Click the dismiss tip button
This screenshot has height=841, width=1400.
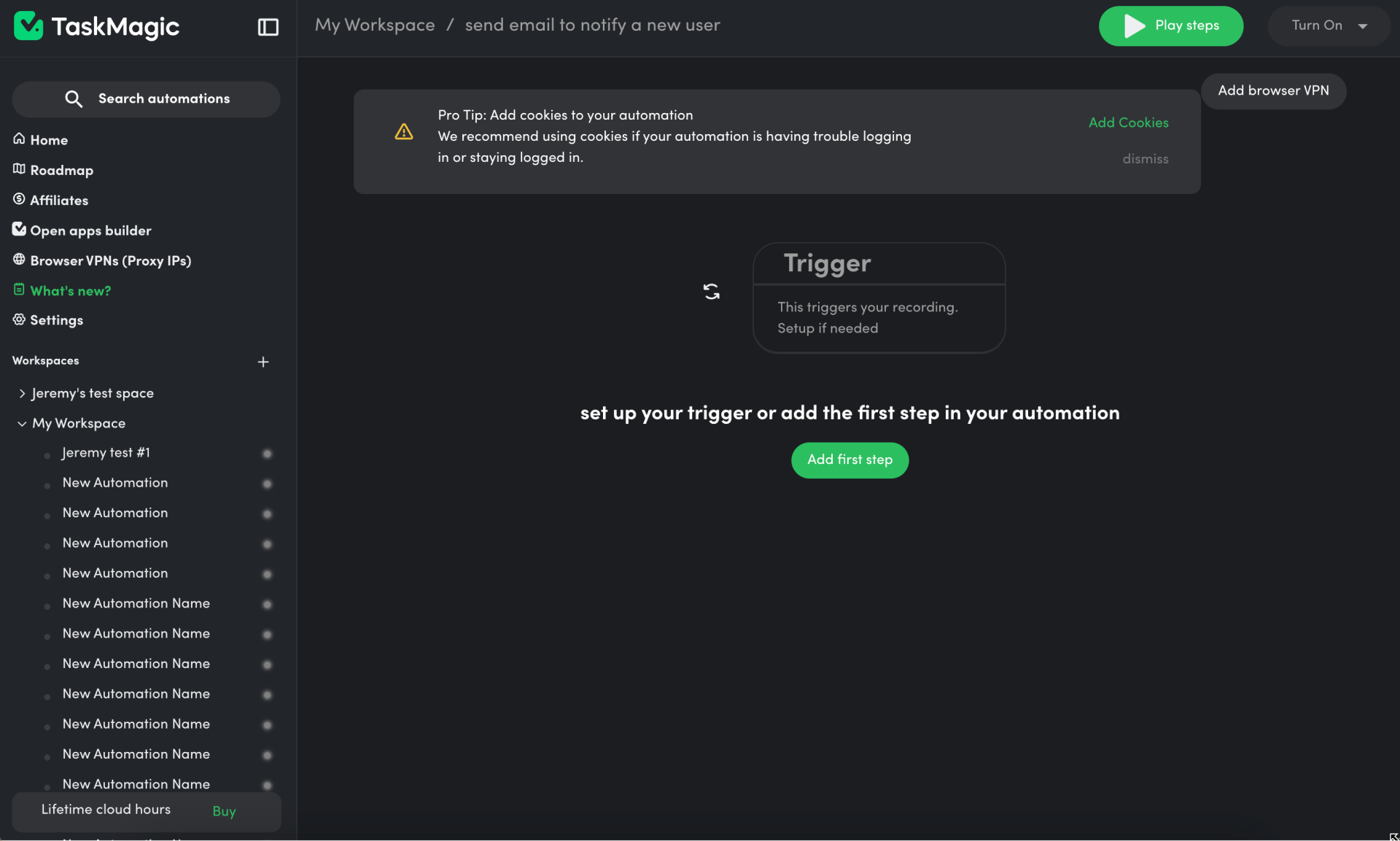click(x=1145, y=160)
